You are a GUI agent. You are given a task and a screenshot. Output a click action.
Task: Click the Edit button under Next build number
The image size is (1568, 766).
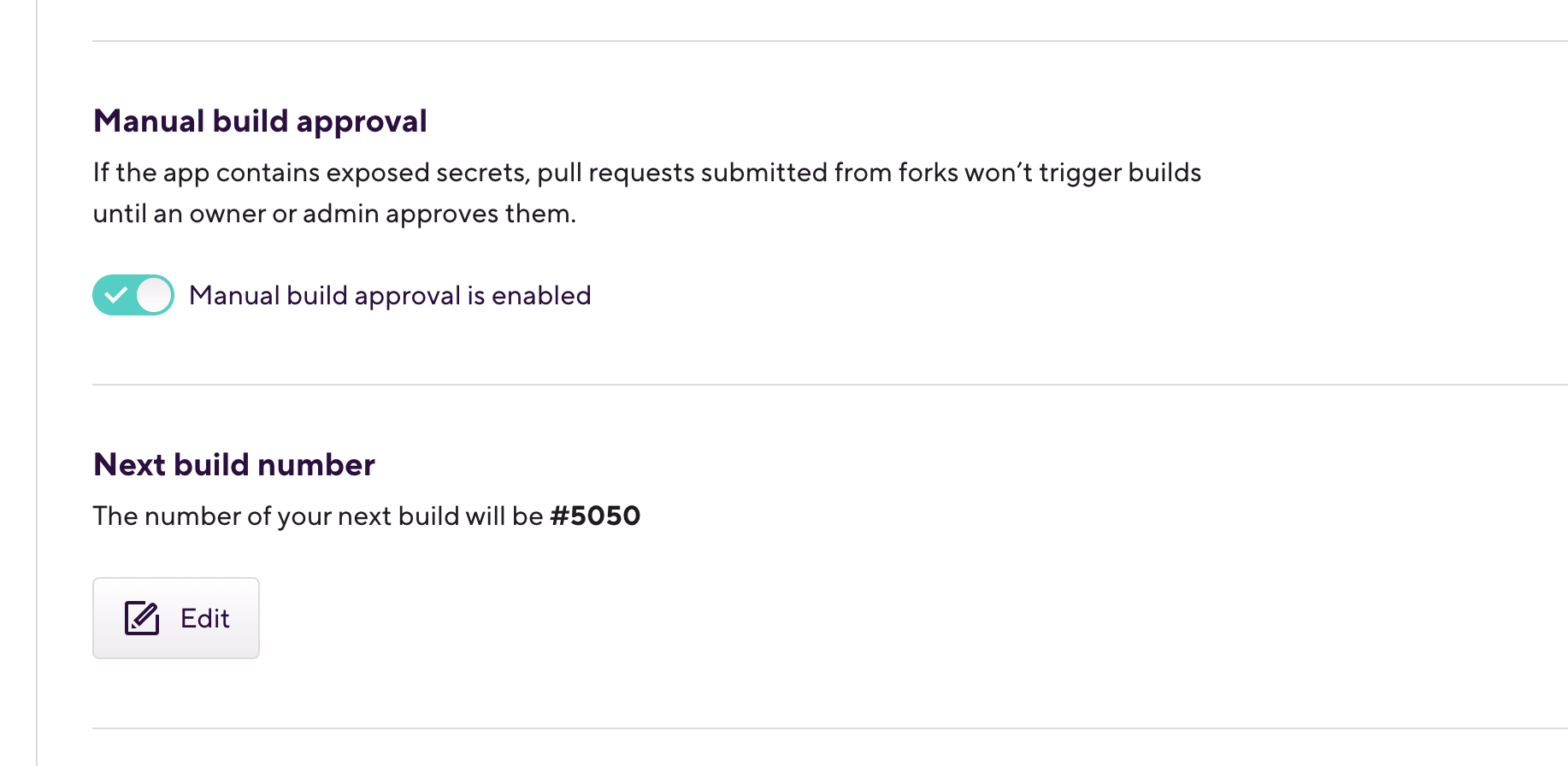pos(175,617)
